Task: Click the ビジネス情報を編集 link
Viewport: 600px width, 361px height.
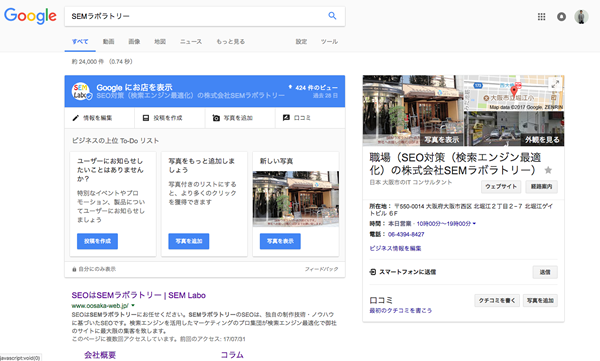Action: click(395, 248)
